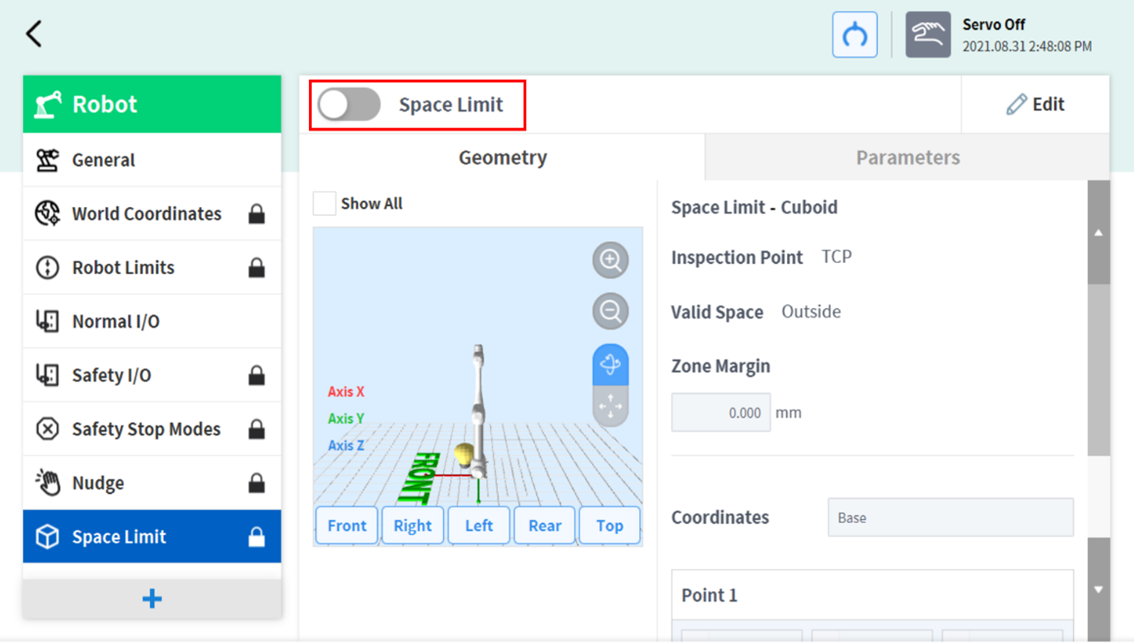
Task: Select the rotate view icon
Action: click(610, 364)
